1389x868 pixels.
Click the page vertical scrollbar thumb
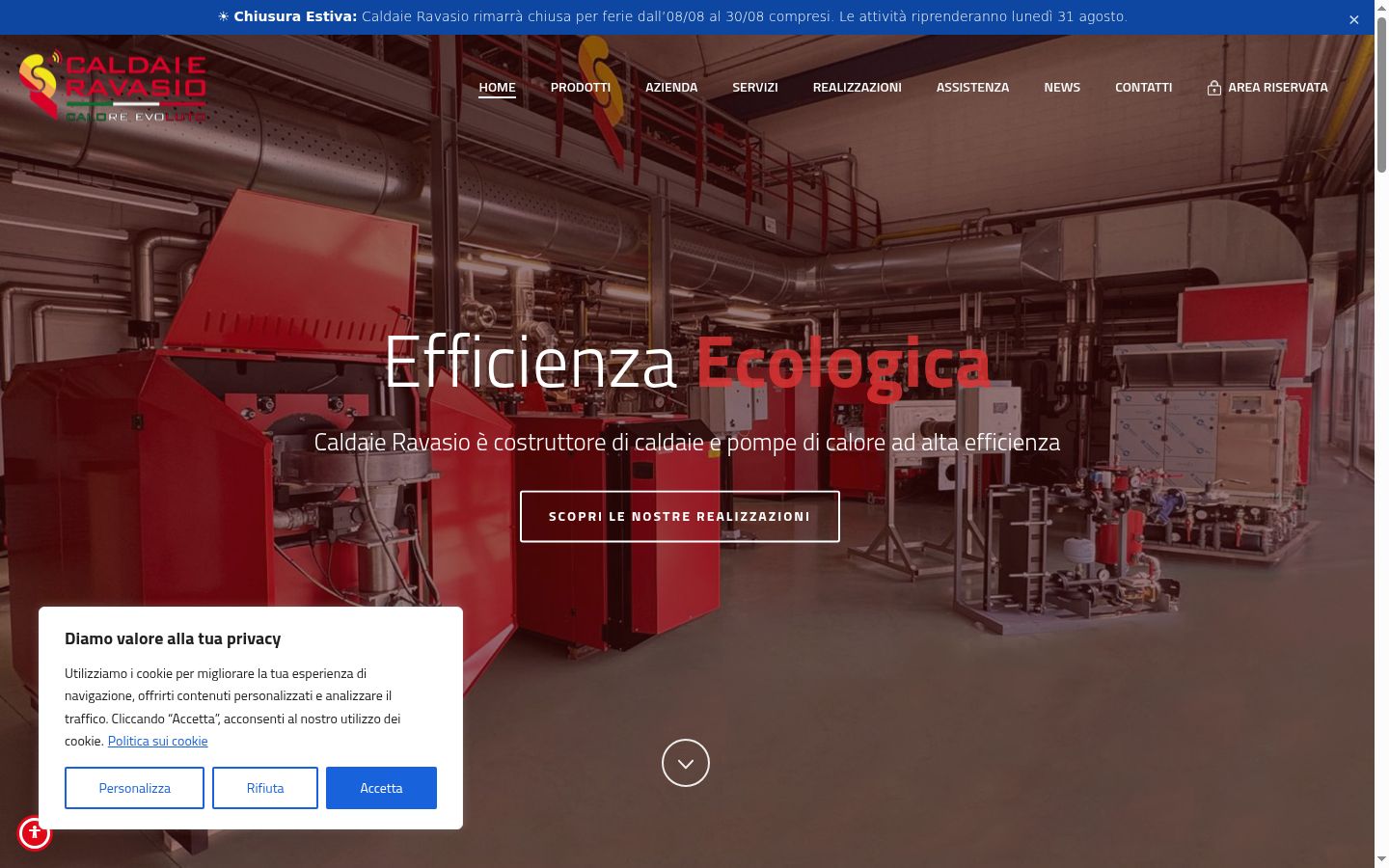click(1381, 96)
